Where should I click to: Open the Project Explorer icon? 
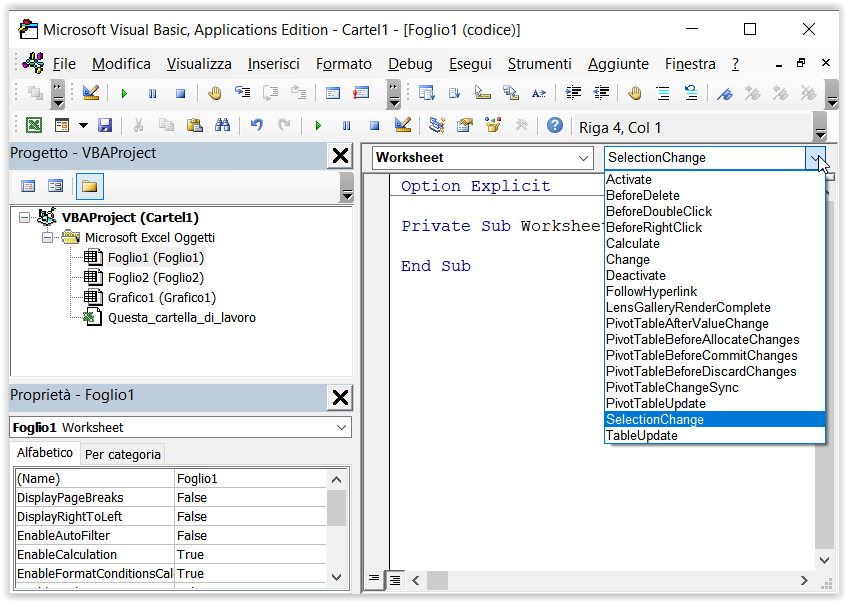coord(436,126)
